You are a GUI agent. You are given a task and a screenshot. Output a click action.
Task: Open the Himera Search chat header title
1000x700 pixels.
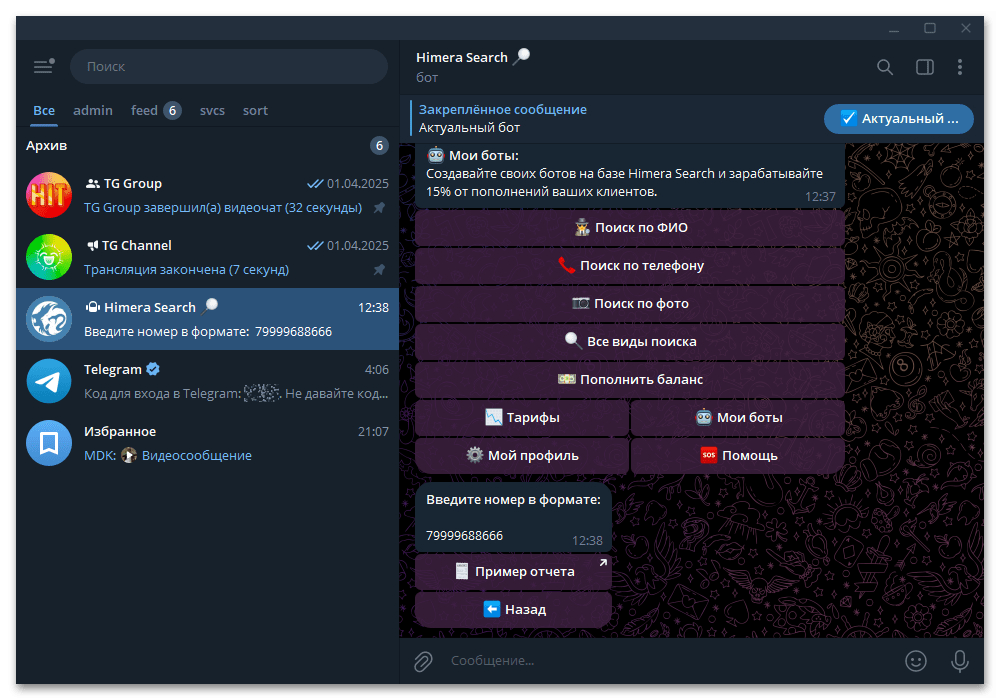point(473,57)
